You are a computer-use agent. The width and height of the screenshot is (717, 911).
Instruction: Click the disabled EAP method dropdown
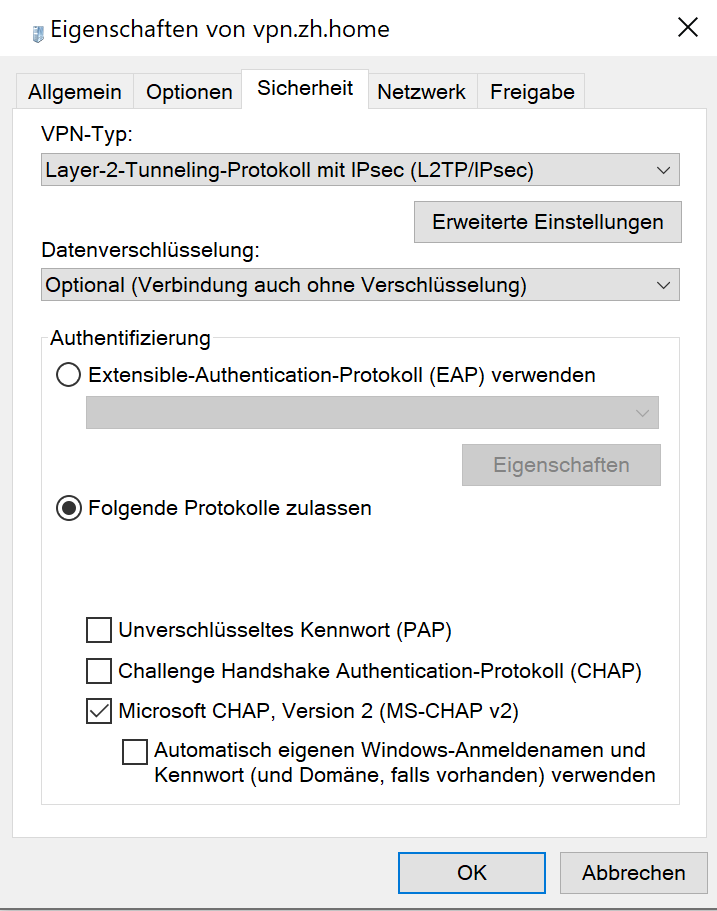(x=372, y=412)
